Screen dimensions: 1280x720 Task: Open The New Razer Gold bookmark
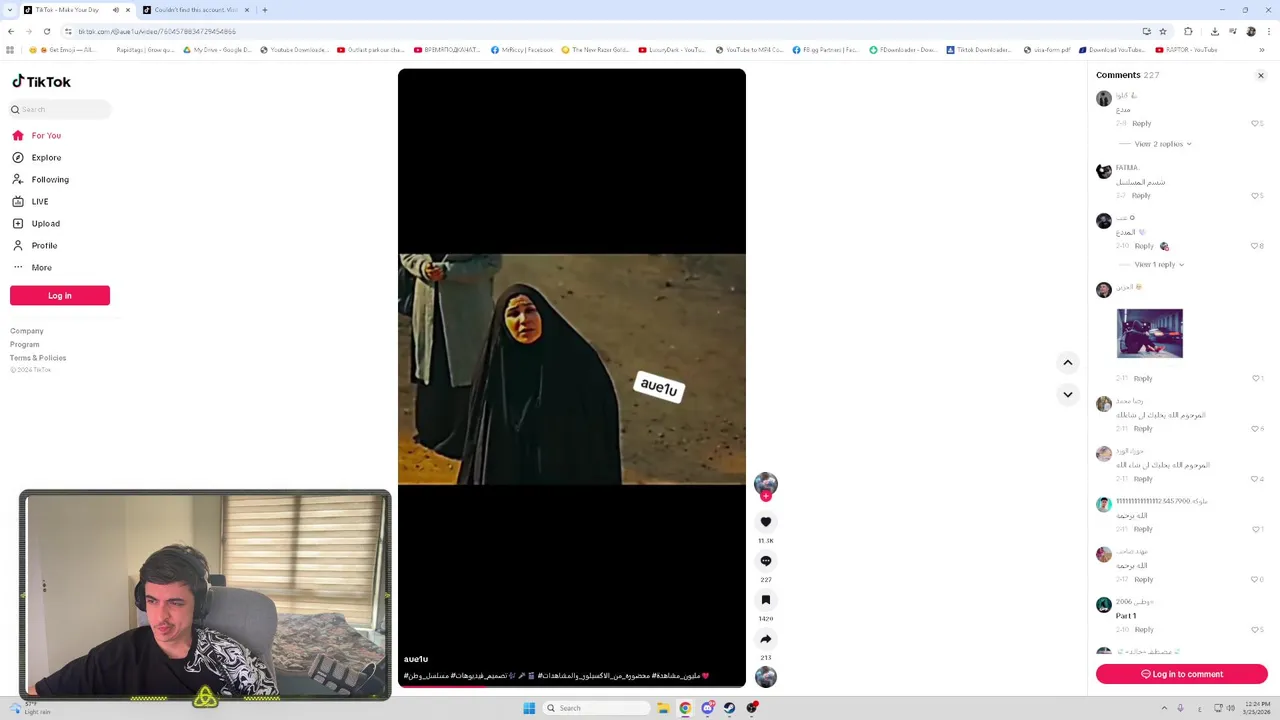pyautogui.click(x=595, y=49)
